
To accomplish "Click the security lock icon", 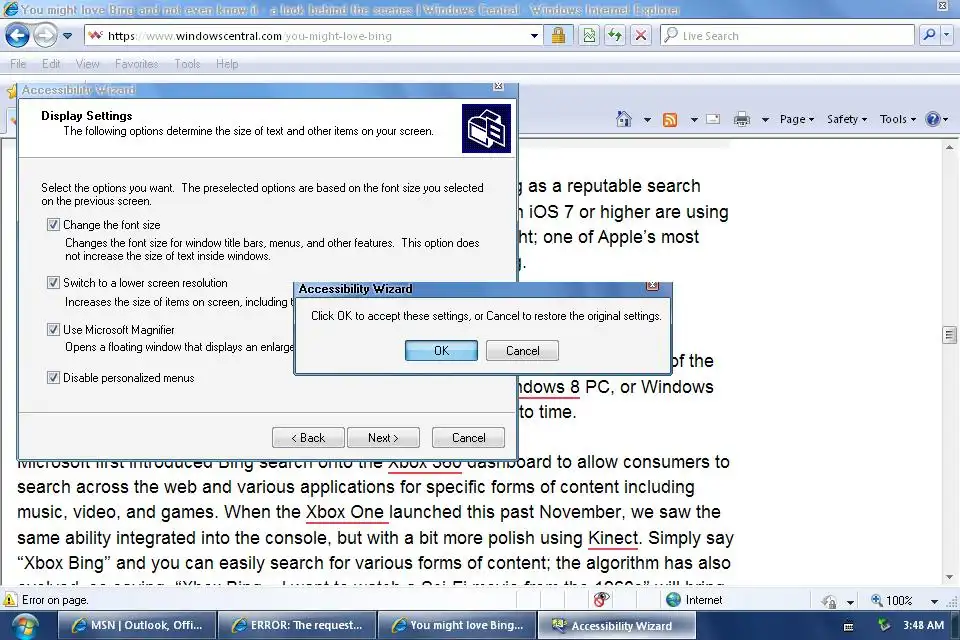I will [558, 36].
